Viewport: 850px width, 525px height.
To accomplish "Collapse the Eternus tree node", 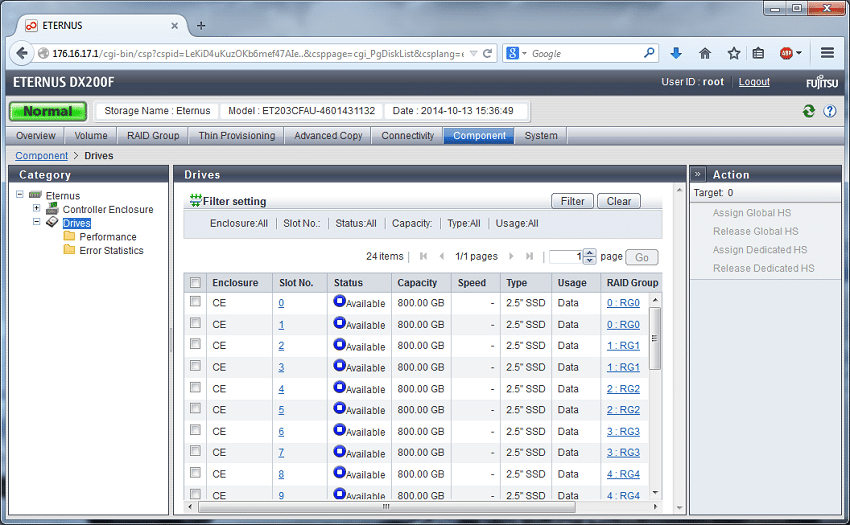I will [x=20, y=194].
